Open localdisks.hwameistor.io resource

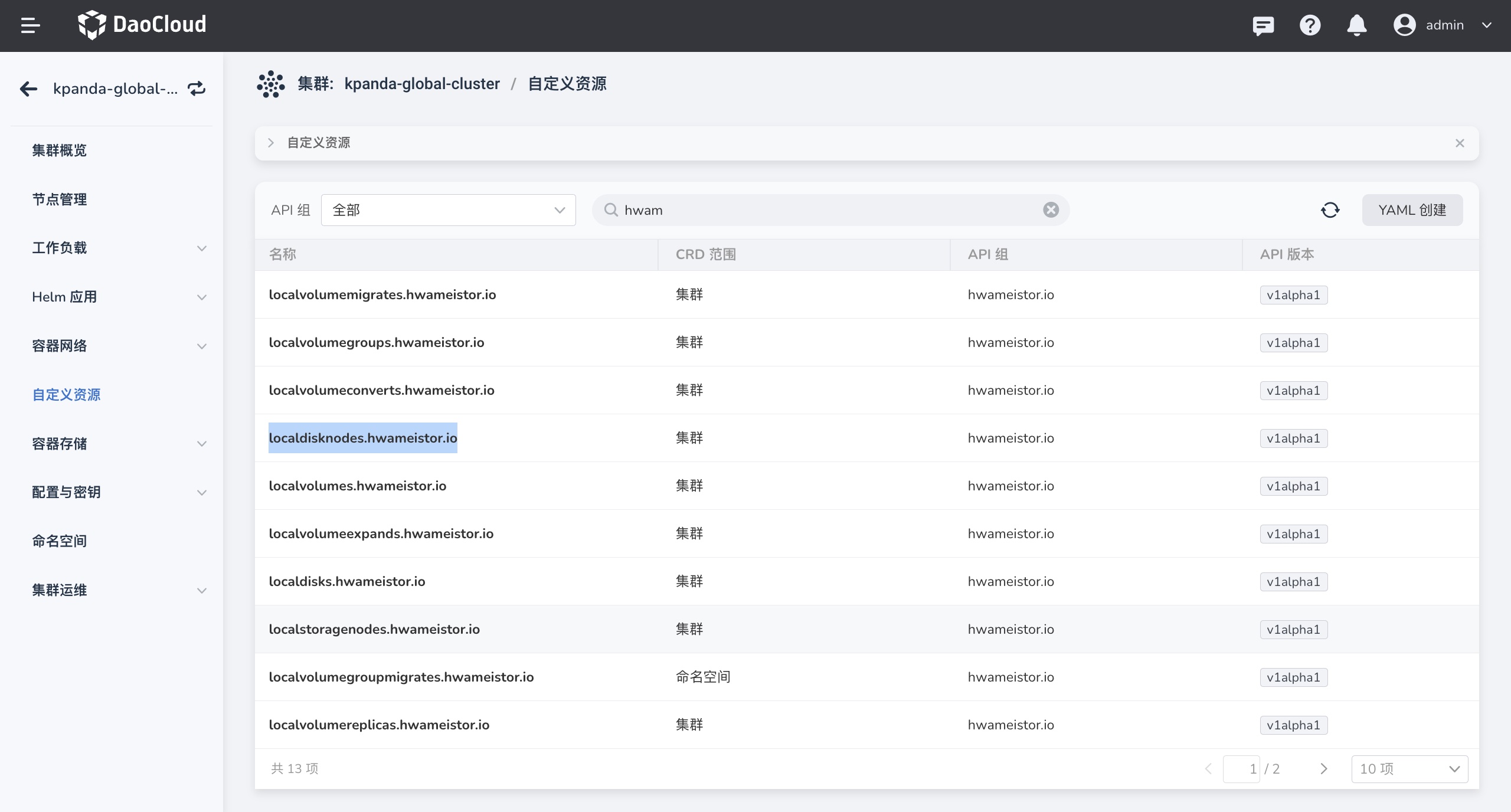point(347,581)
